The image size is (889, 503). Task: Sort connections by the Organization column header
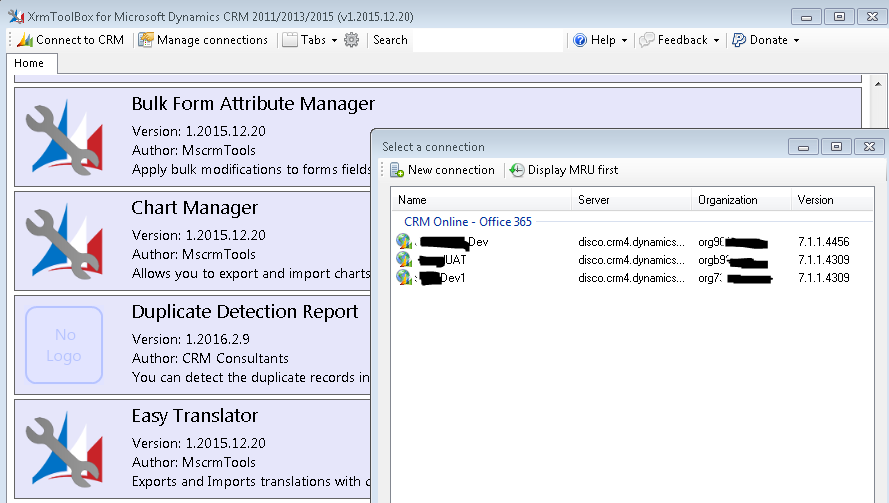(x=741, y=200)
